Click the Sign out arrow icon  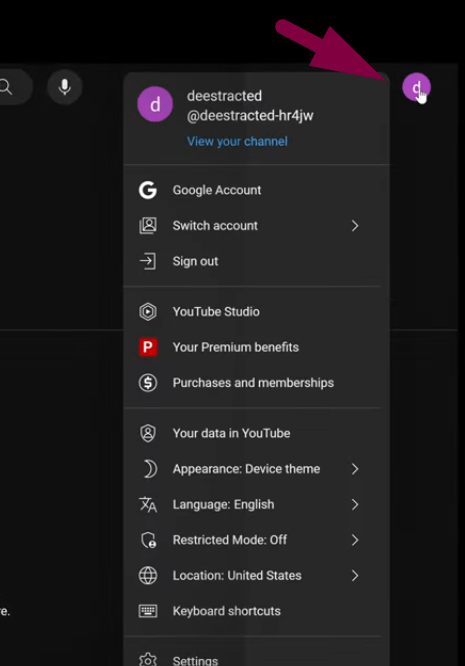(148, 261)
